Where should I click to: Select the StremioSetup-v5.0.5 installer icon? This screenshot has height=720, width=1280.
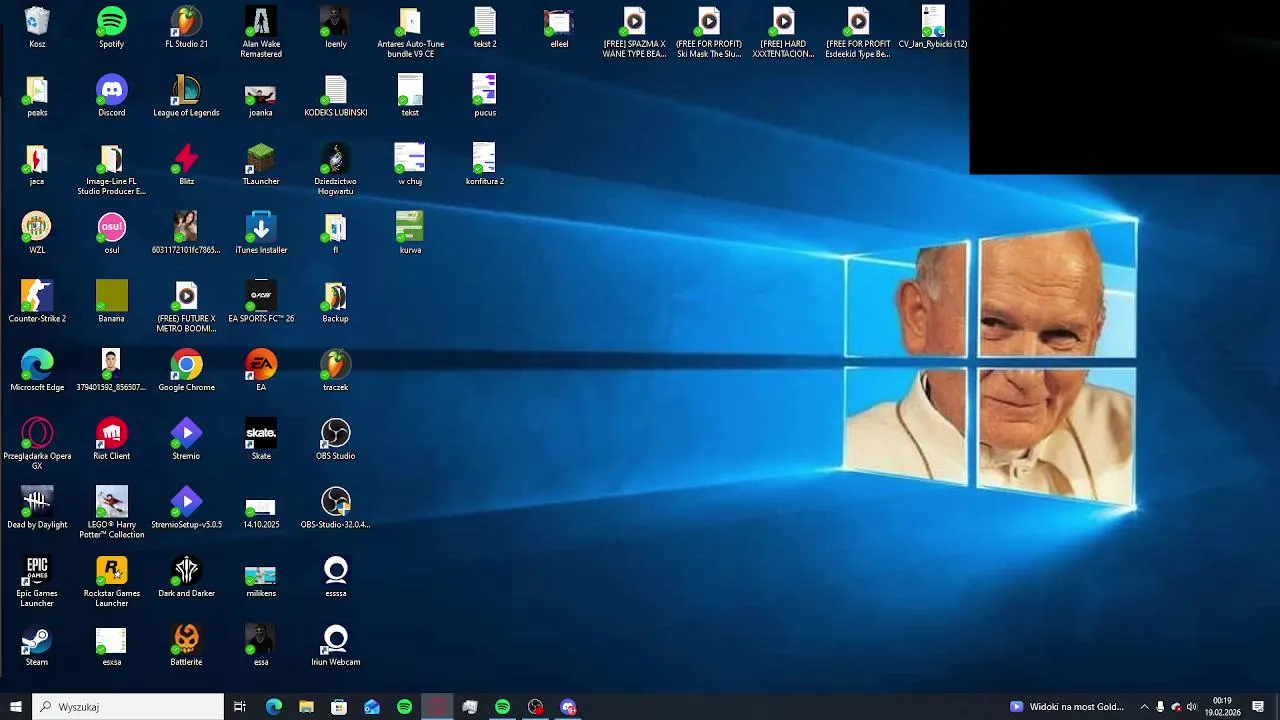click(186, 508)
